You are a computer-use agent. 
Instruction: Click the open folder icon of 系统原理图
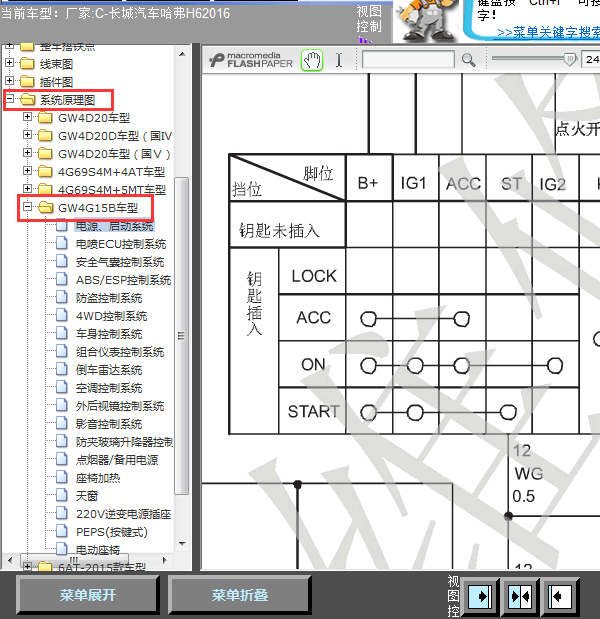tap(27, 99)
